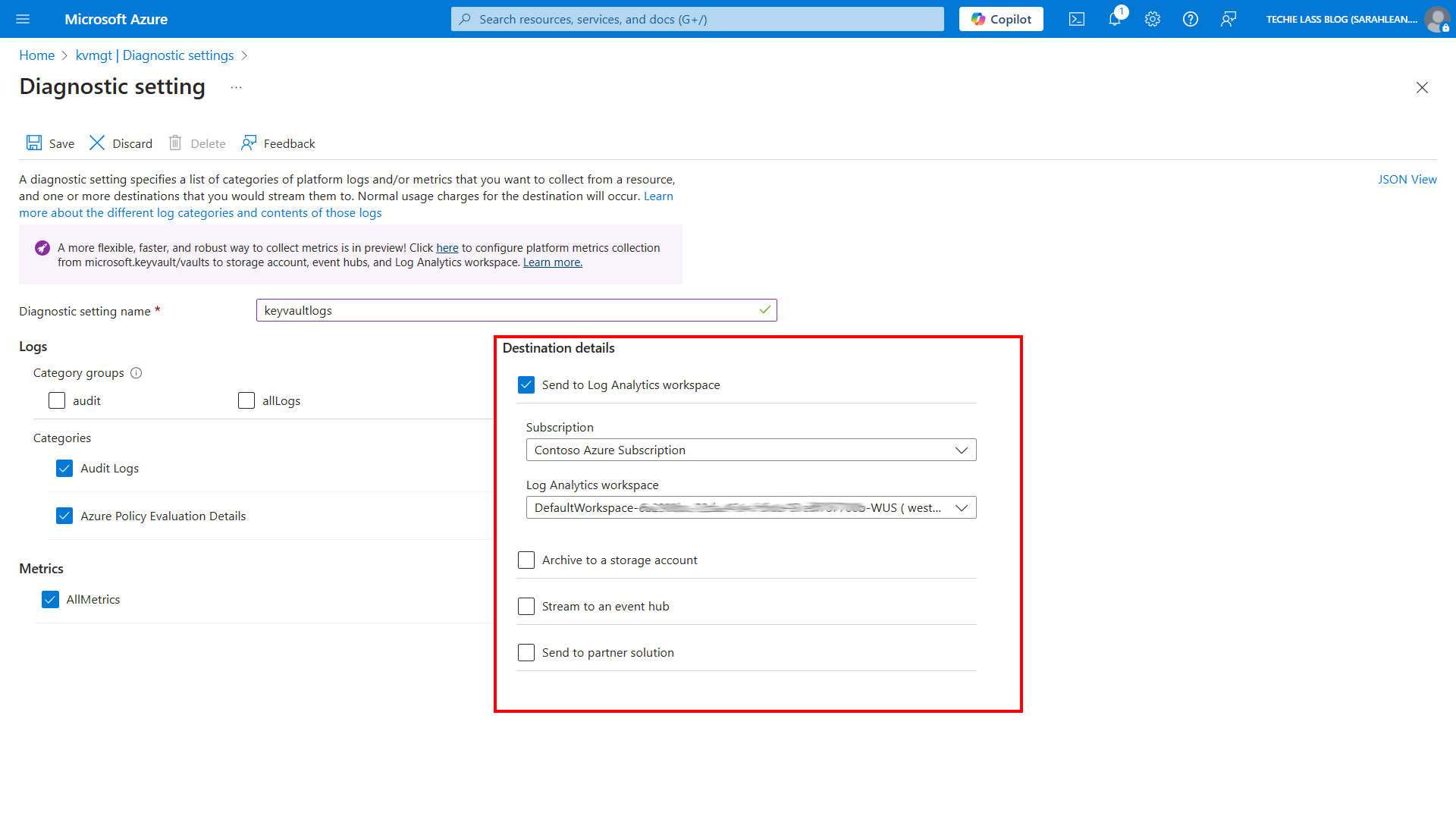Open the Subscription dropdown

click(751, 449)
